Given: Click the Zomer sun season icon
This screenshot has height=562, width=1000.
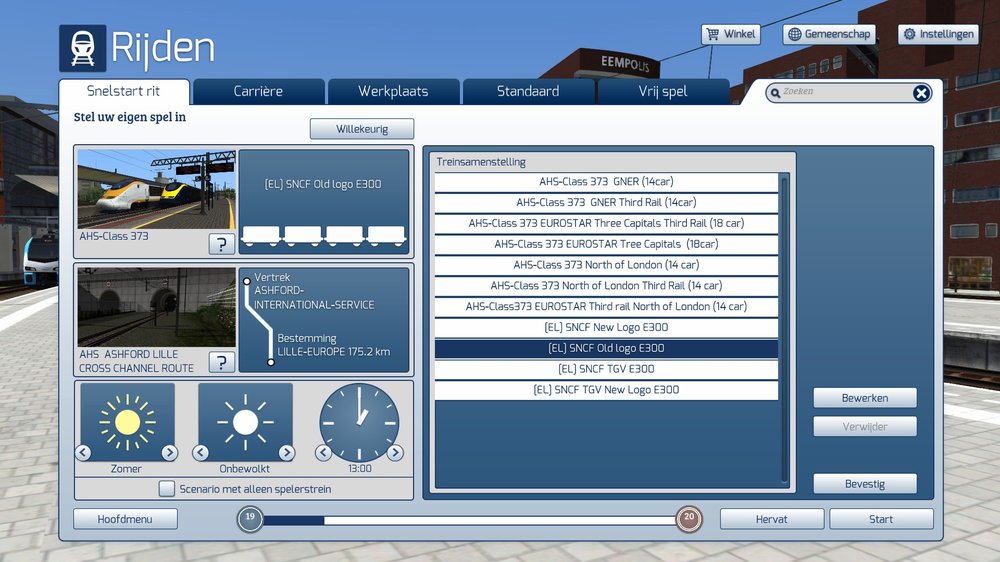Looking at the screenshot, I should (127, 422).
